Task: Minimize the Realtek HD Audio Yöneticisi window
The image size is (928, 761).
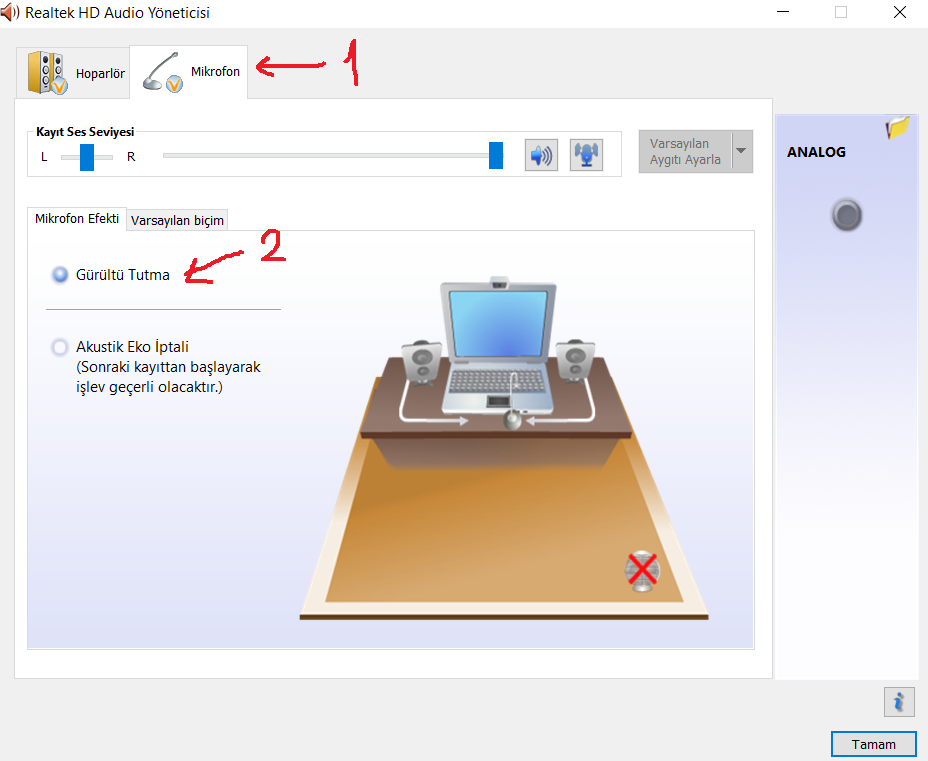Action: pos(783,12)
